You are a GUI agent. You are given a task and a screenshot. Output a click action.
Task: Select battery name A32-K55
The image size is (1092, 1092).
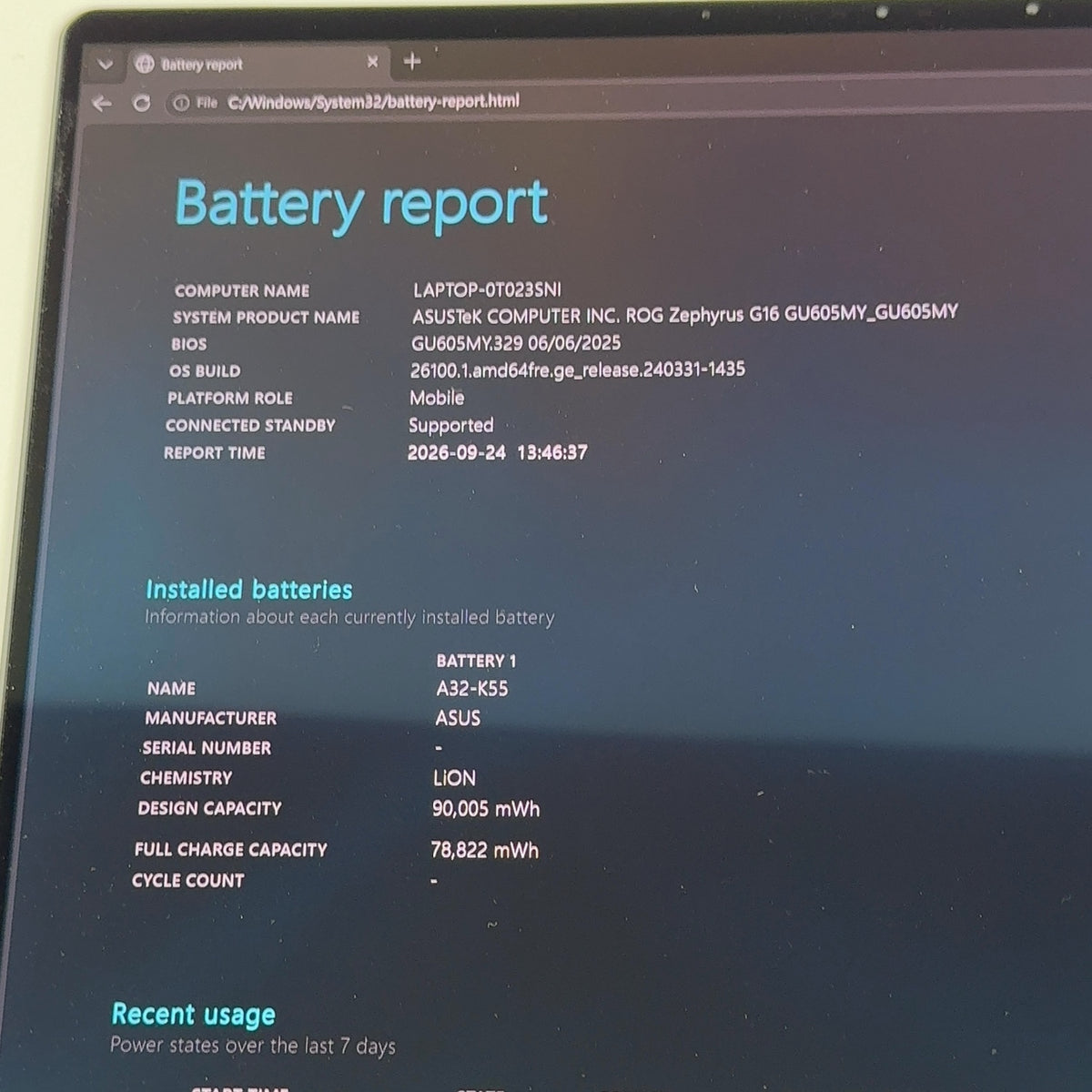tap(472, 689)
